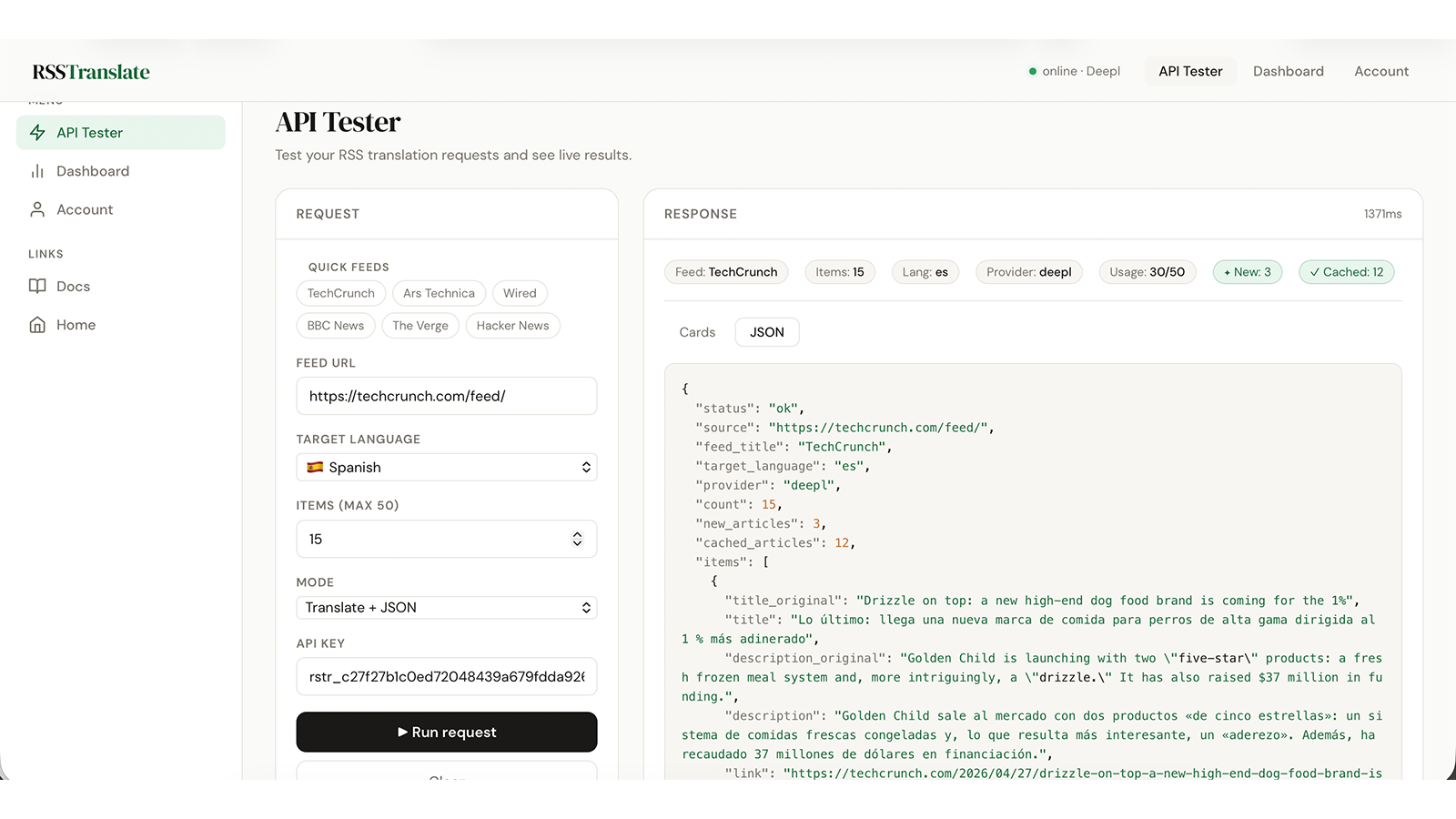Screen dimensions: 1456x819
Task: Click the Lang: es badge
Action: pyautogui.click(x=925, y=272)
